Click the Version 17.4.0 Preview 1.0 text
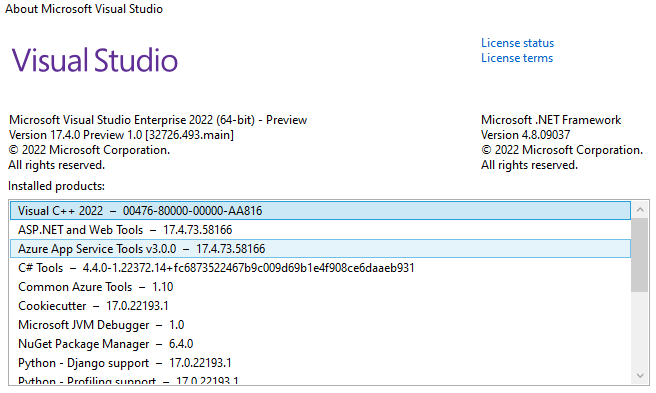Viewport: 656px width, 393px height. [x=121, y=135]
